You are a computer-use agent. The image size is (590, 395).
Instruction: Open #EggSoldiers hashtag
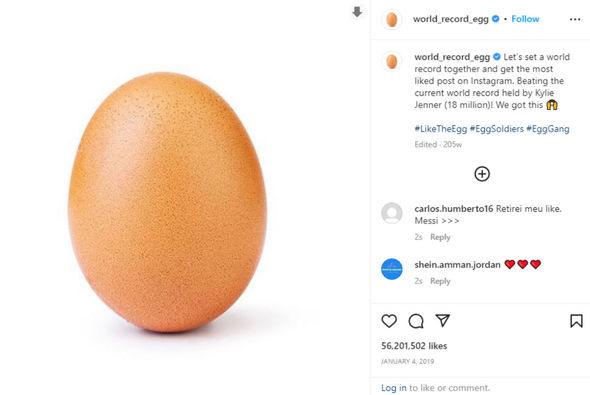[497, 129]
